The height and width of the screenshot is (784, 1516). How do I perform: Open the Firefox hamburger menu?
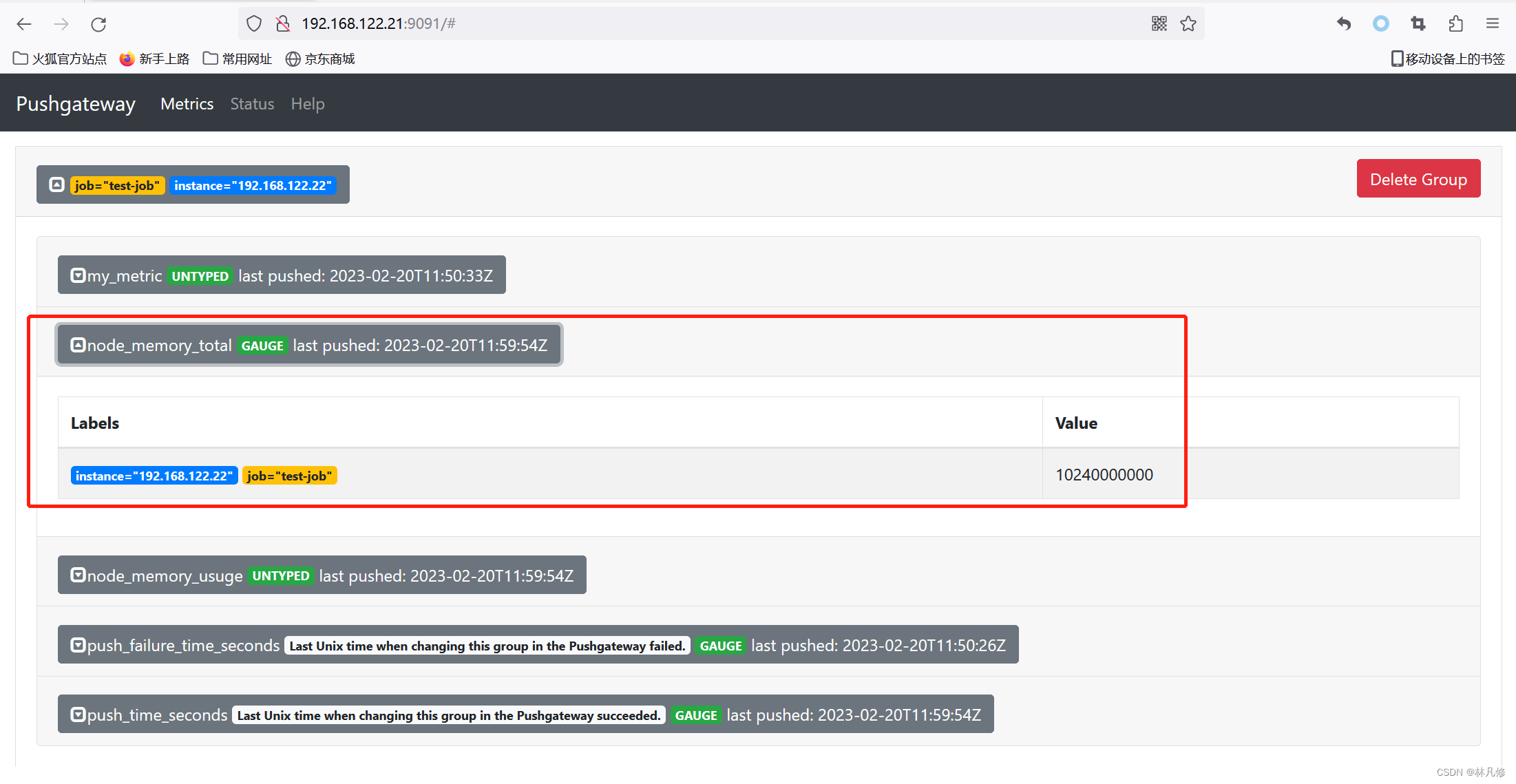(1493, 24)
